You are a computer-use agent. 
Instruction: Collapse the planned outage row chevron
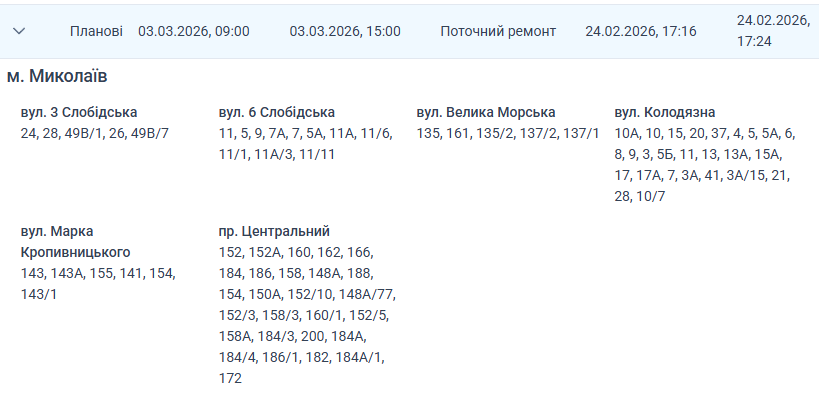pyautogui.click(x=18, y=31)
